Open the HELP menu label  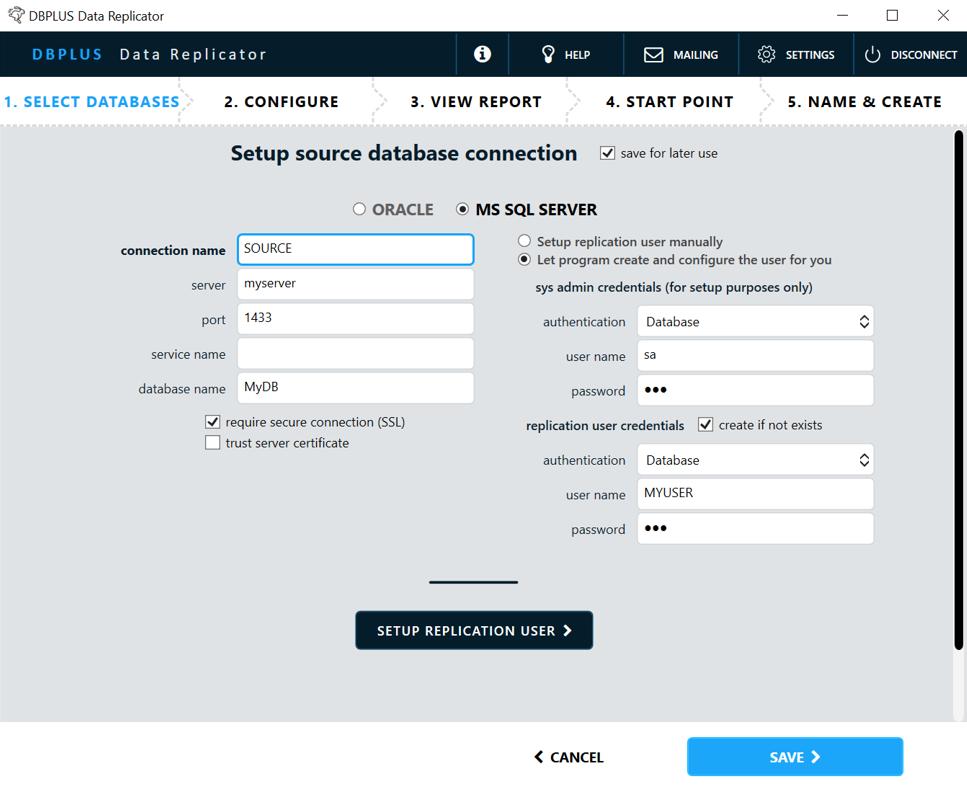click(x=577, y=55)
